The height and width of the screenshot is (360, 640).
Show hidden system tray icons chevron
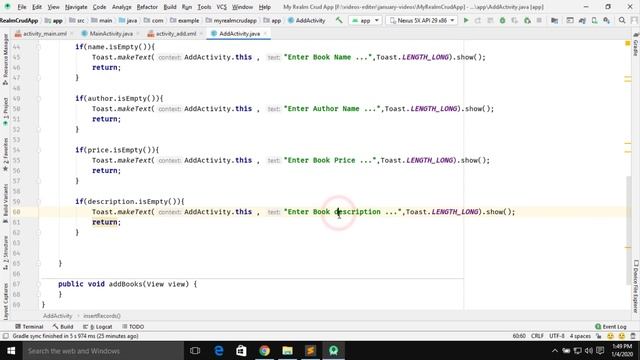pos(554,351)
